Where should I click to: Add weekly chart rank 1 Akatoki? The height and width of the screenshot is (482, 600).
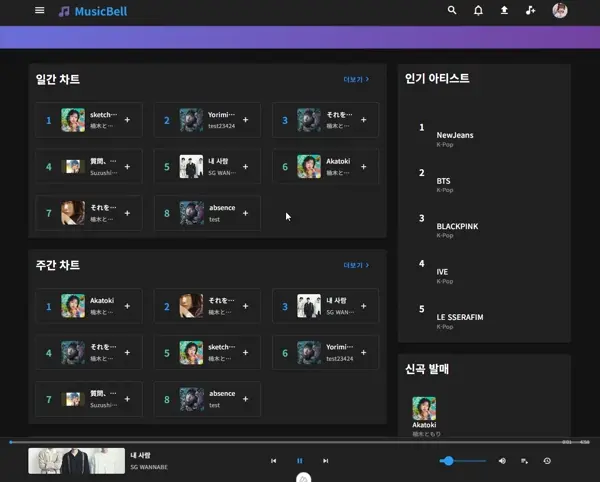pos(127,305)
